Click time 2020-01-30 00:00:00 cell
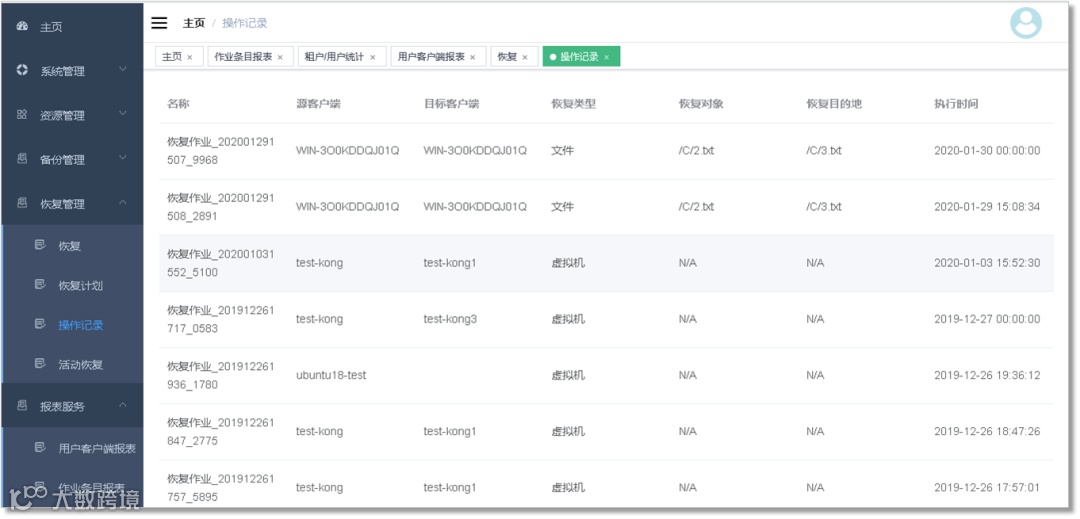 [x=987, y=150]
